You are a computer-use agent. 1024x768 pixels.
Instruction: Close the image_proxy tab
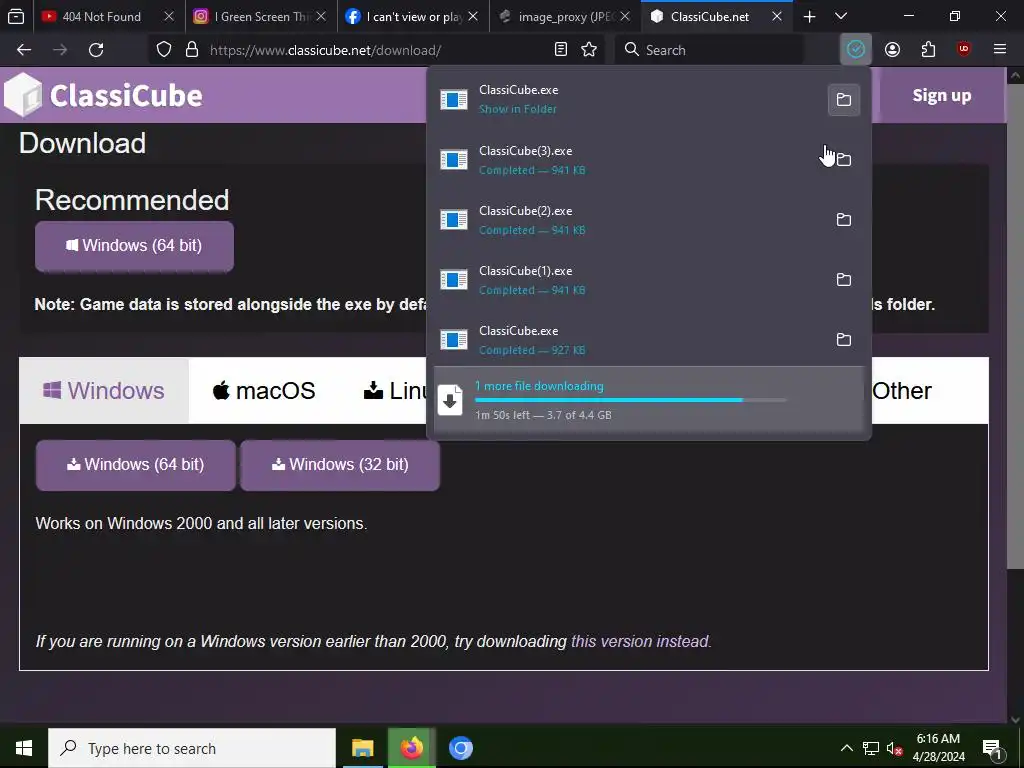click(625, 17)
